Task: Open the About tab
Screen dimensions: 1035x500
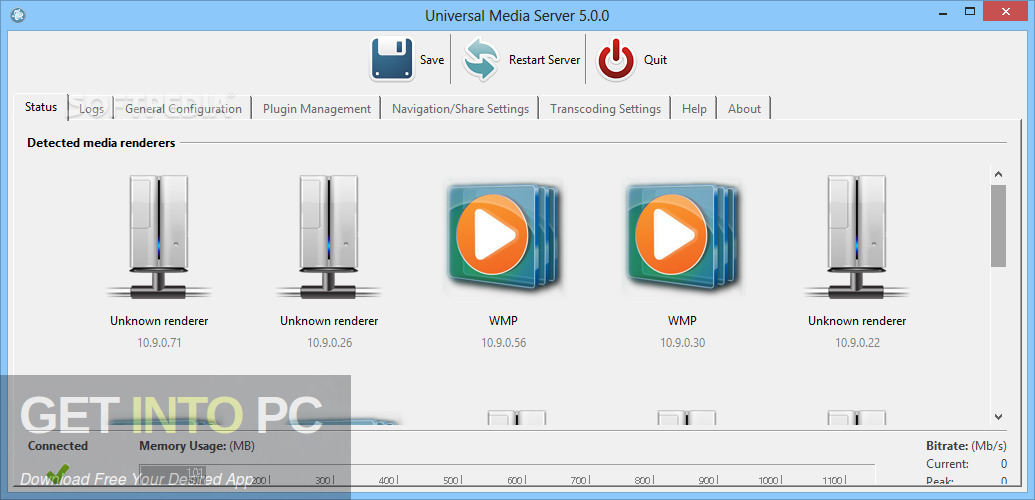Action: [x=745, y=109]
